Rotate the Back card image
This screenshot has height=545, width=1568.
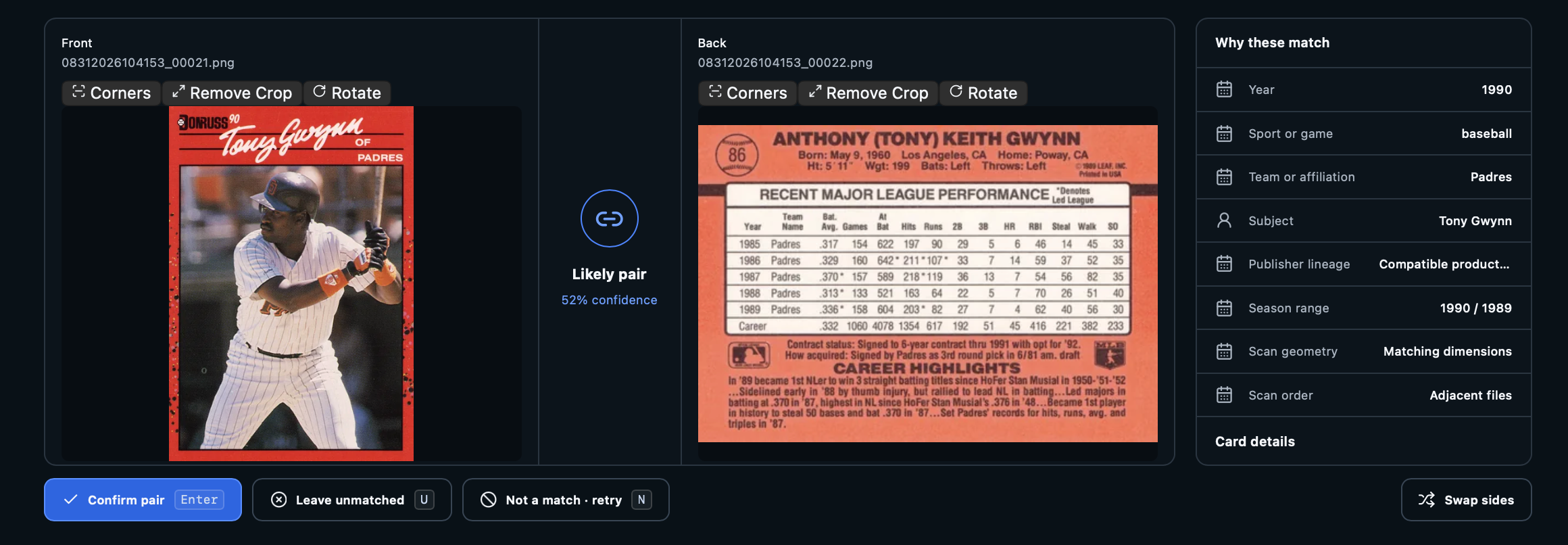[983, 93]
